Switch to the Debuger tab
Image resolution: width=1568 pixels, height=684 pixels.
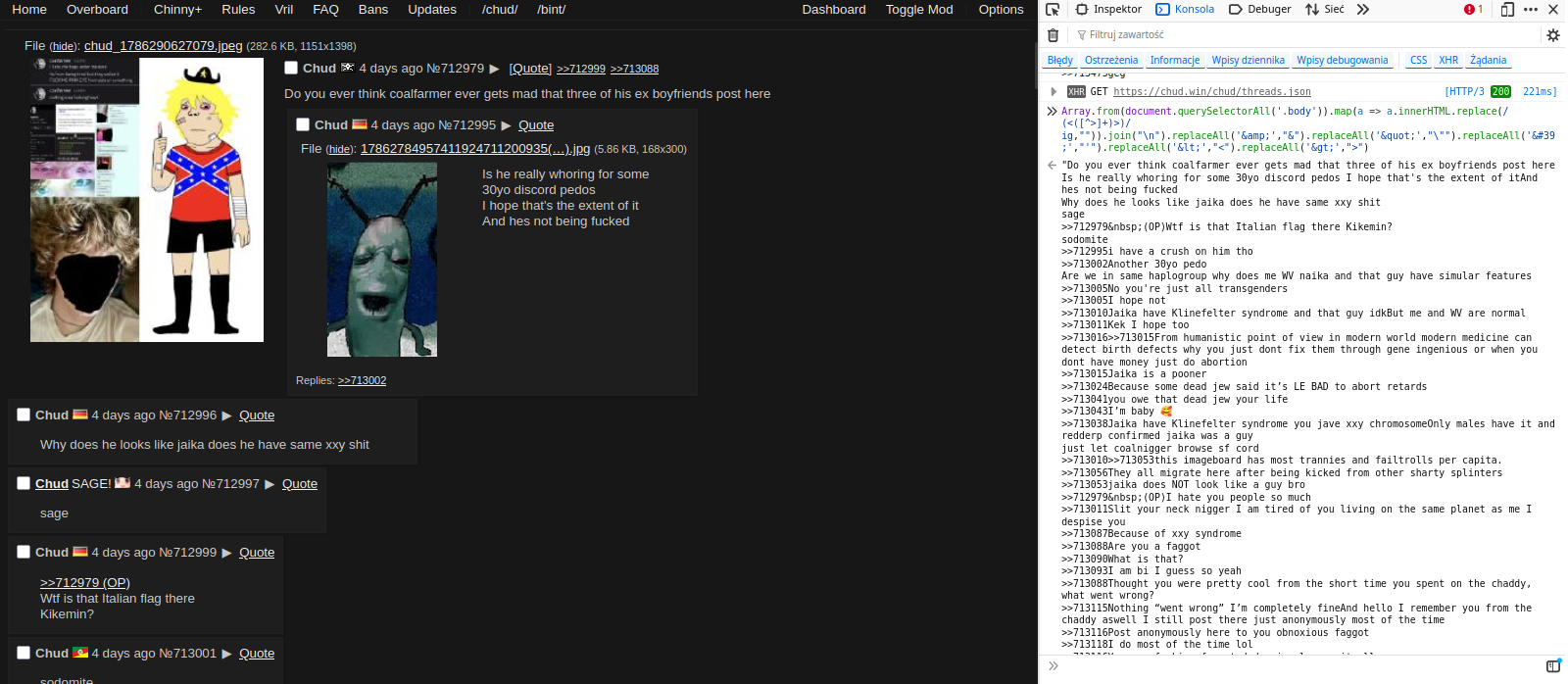(x=1260, y=10)
